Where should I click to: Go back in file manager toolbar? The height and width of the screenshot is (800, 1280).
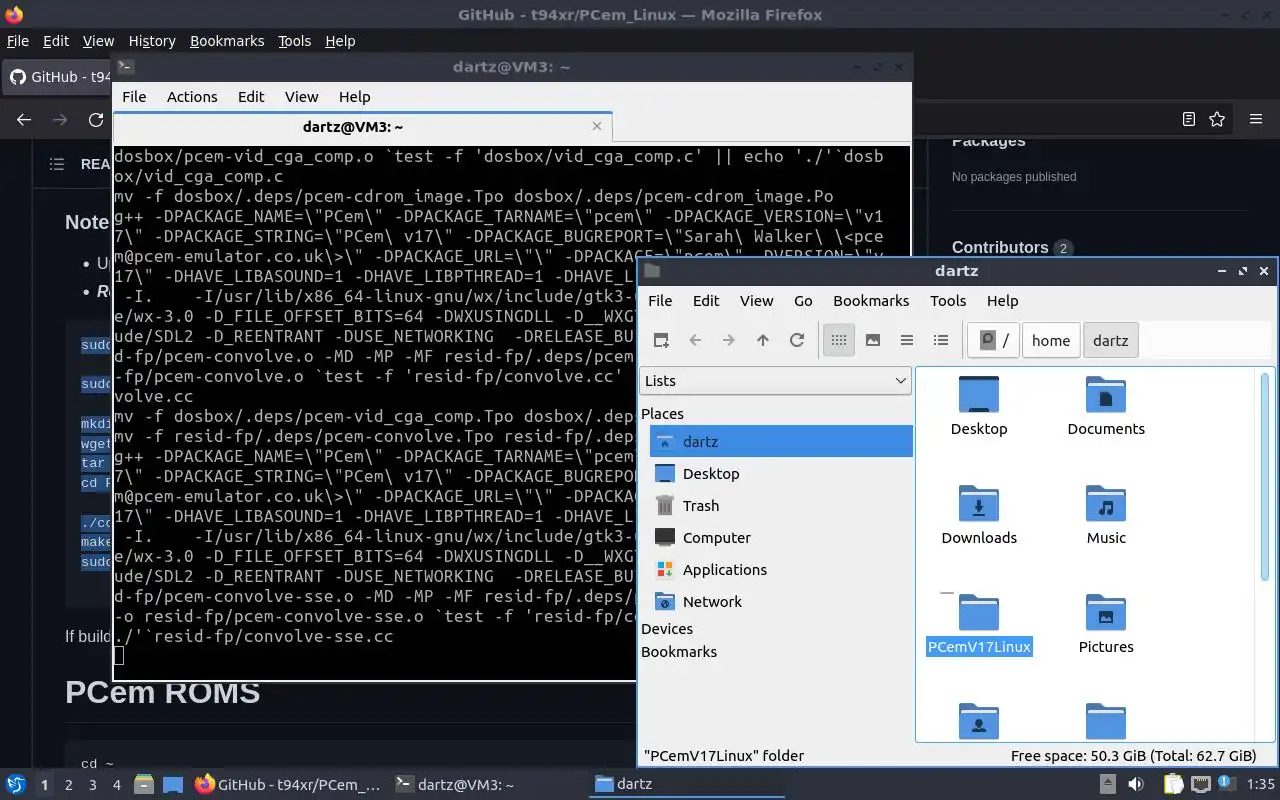695,340
